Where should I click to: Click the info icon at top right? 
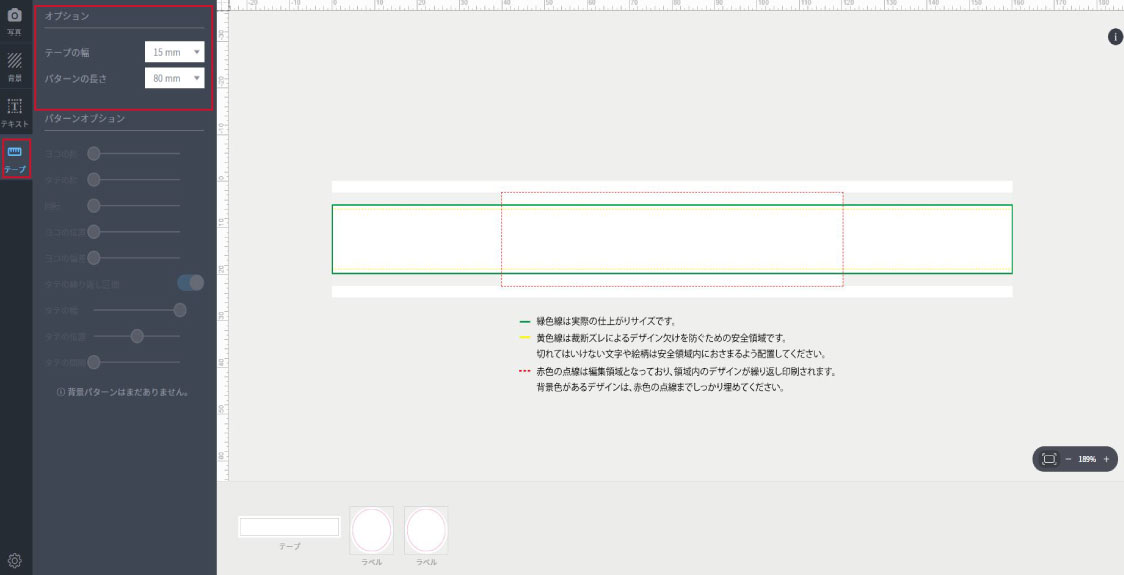pos(1115,37)
